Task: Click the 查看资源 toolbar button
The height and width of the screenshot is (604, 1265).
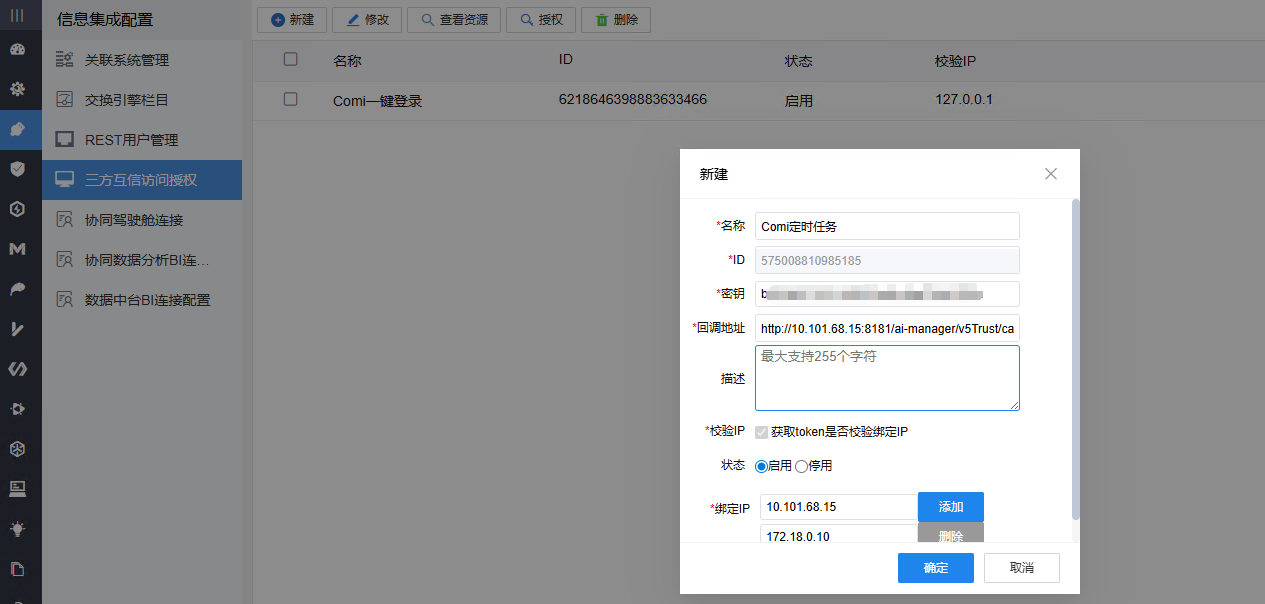Action: click(x=454, y=20)
